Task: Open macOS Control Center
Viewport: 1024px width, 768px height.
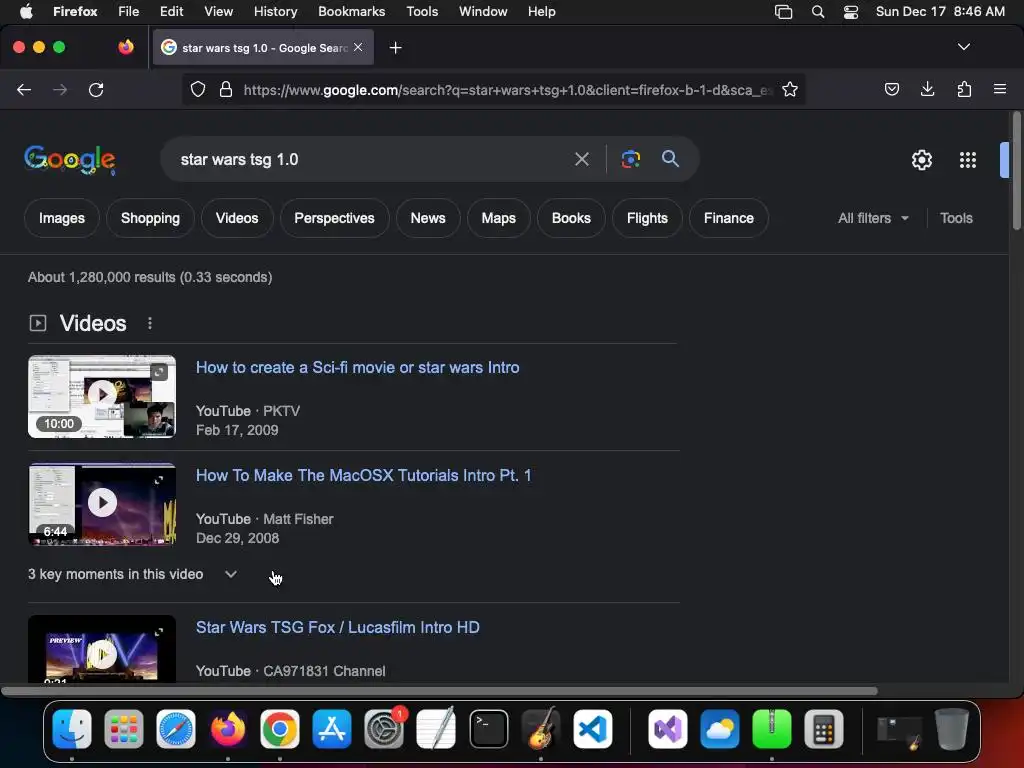Action: point(850,12)
